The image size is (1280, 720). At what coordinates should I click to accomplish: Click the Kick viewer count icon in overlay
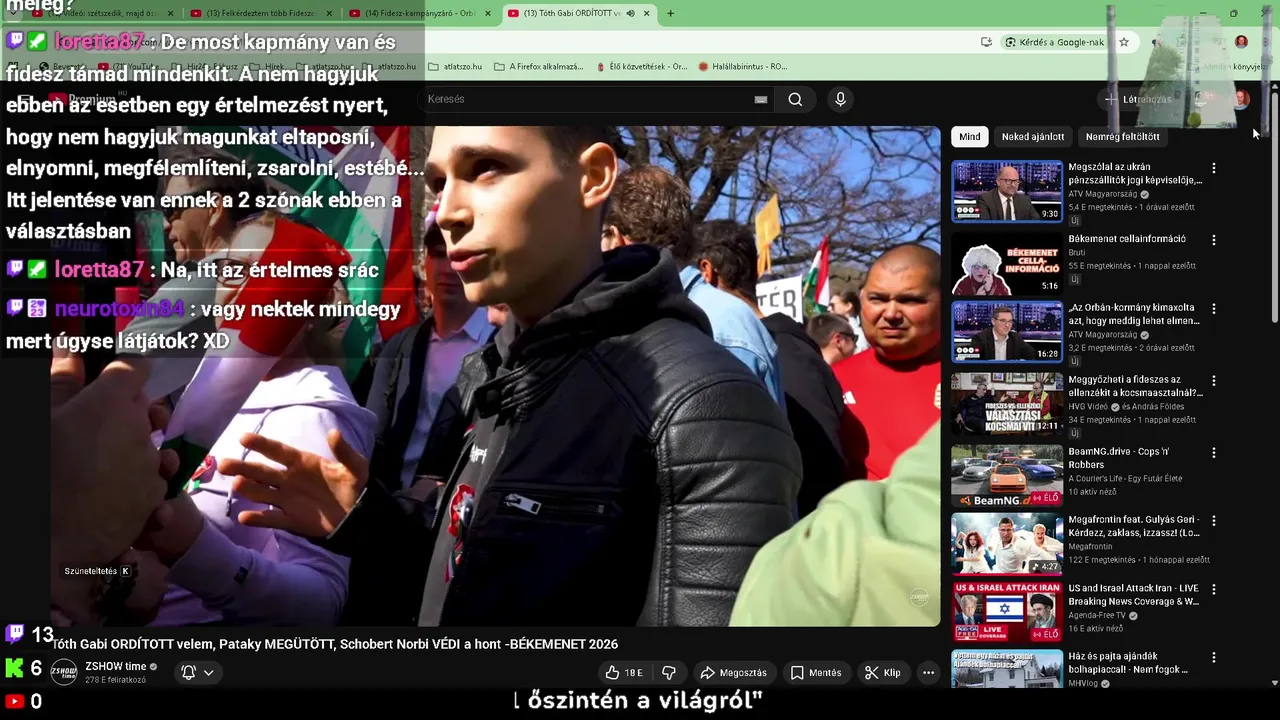[14, 668]
